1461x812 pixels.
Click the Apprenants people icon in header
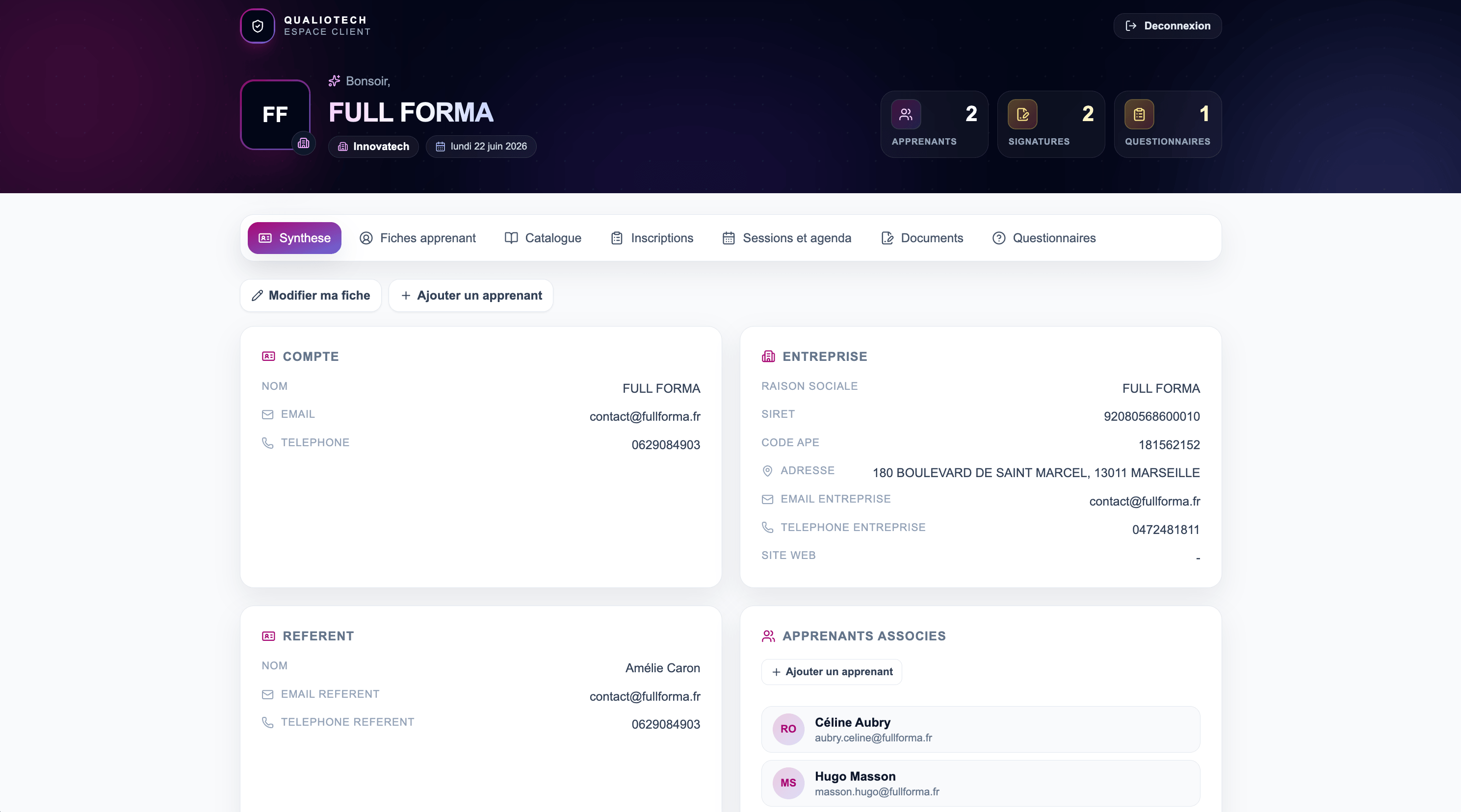tap(906, 115)
